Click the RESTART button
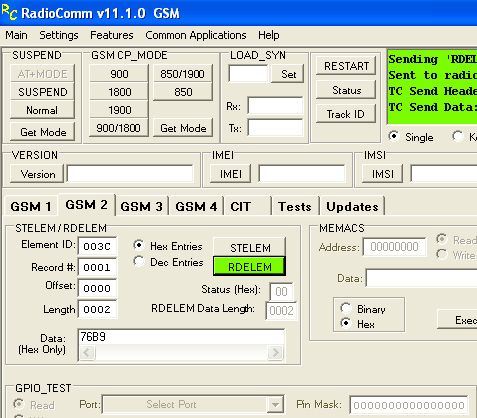This screenshot has height=418, width=477. coord(346,66)
